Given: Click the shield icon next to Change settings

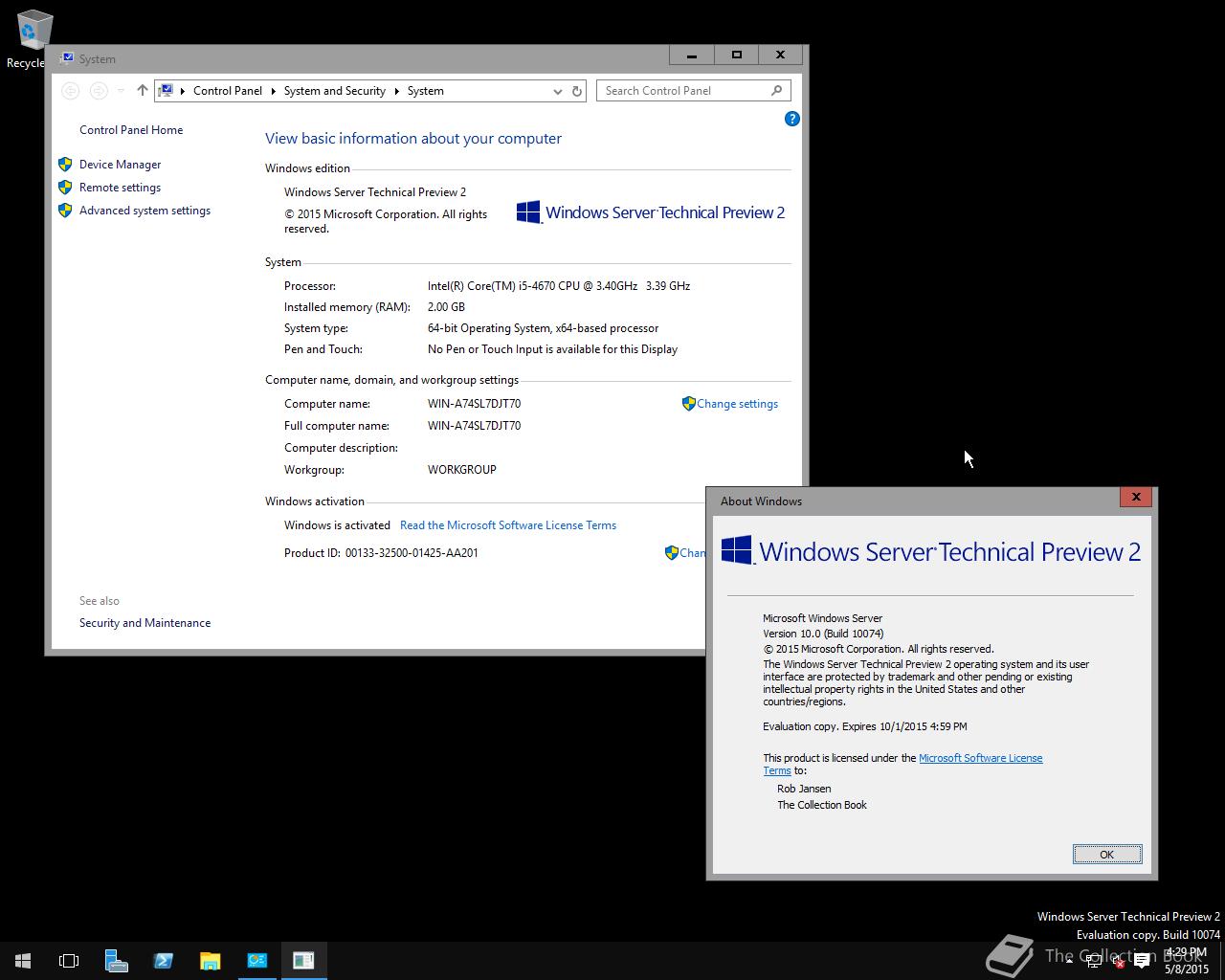Looking at the screenshot, I should point(688,404).
